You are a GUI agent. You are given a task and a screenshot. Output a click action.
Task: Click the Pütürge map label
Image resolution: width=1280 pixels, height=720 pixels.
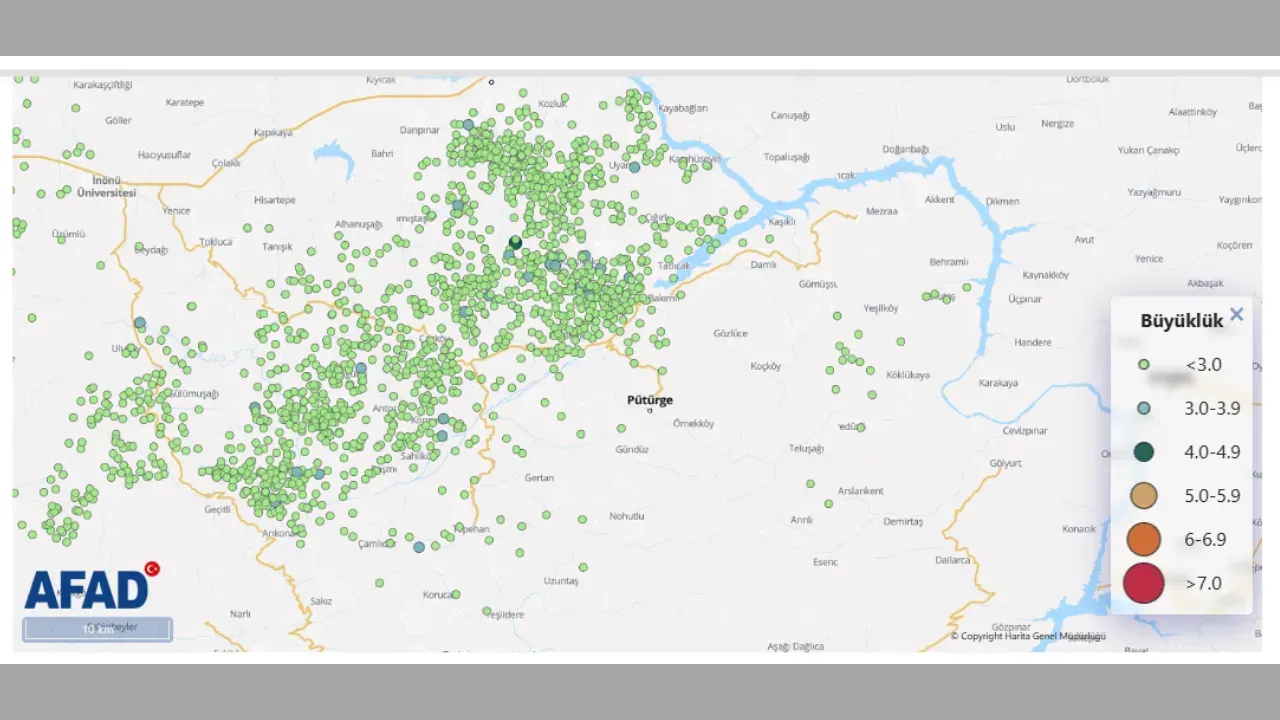(x=650, y=400)
